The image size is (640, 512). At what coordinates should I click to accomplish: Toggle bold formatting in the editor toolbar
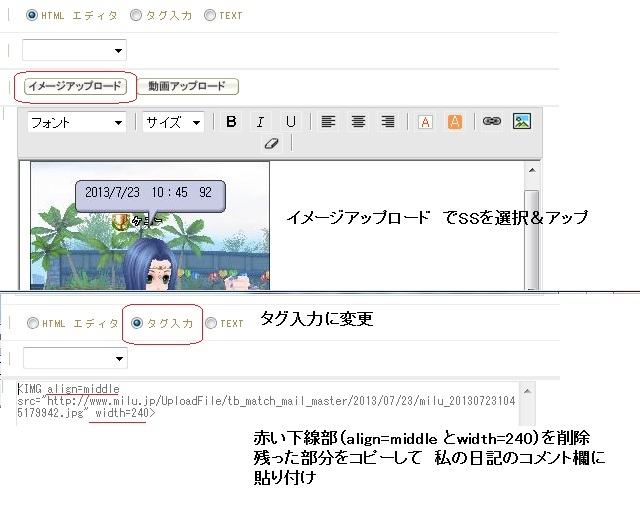(x=231, y=122)
